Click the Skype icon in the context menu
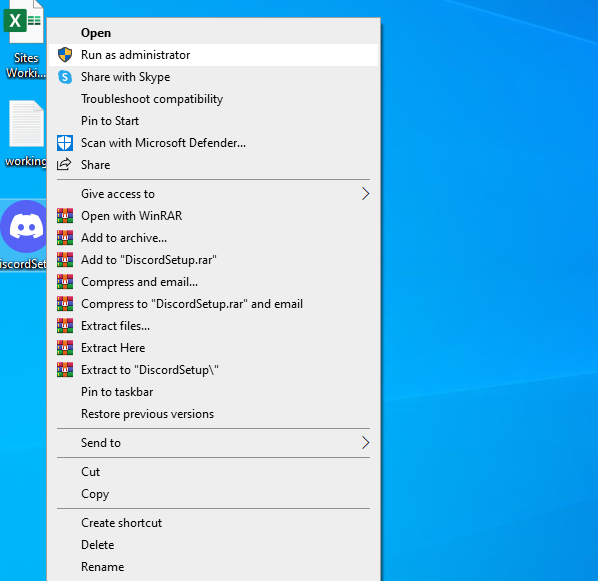The height and width of the screenshot is (581, 598). click(x=65, y=77)
